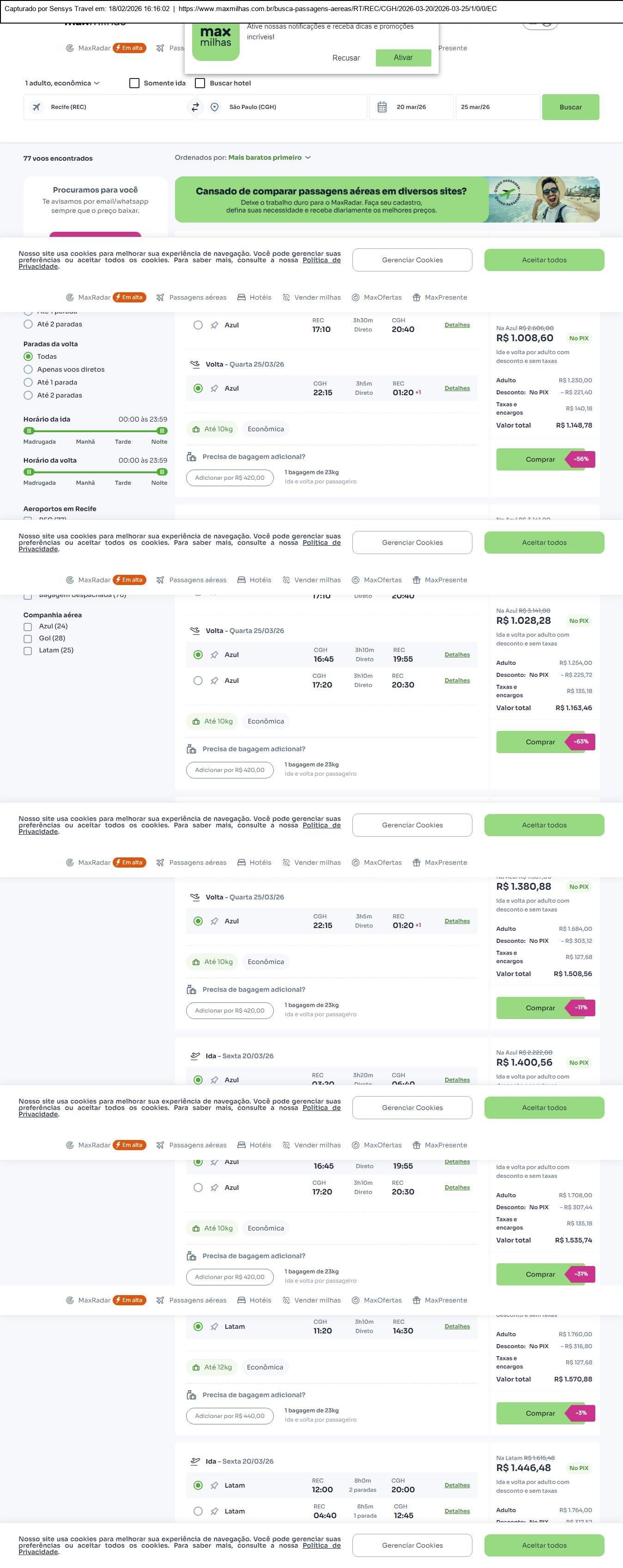The image size is (623, 1568).
Task: Click the bag icon on the 'Até 12kg' tag
Action: 196,1367
